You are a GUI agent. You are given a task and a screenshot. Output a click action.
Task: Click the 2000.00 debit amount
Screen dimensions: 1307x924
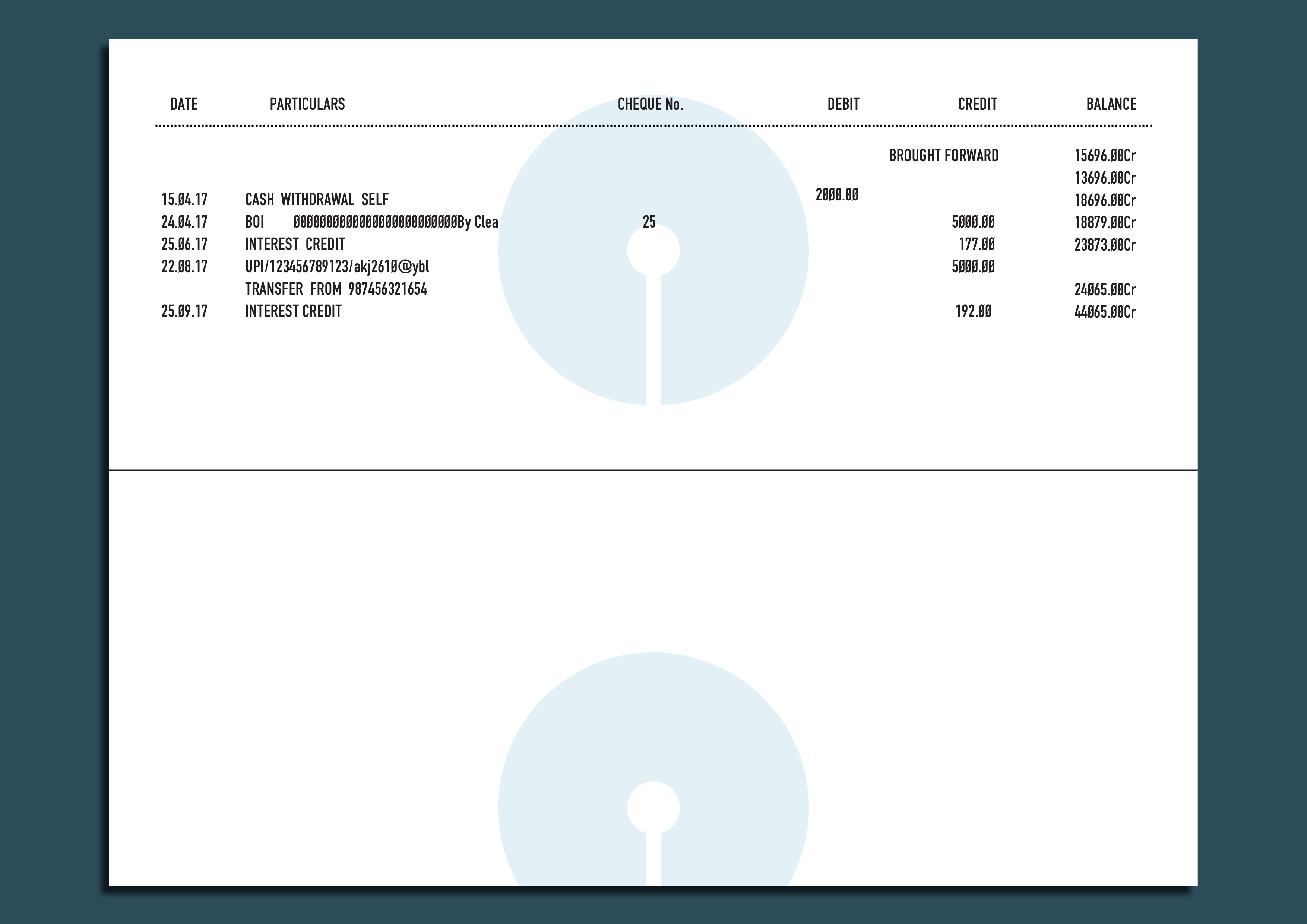pyautogui.click(x=837, y=195)
